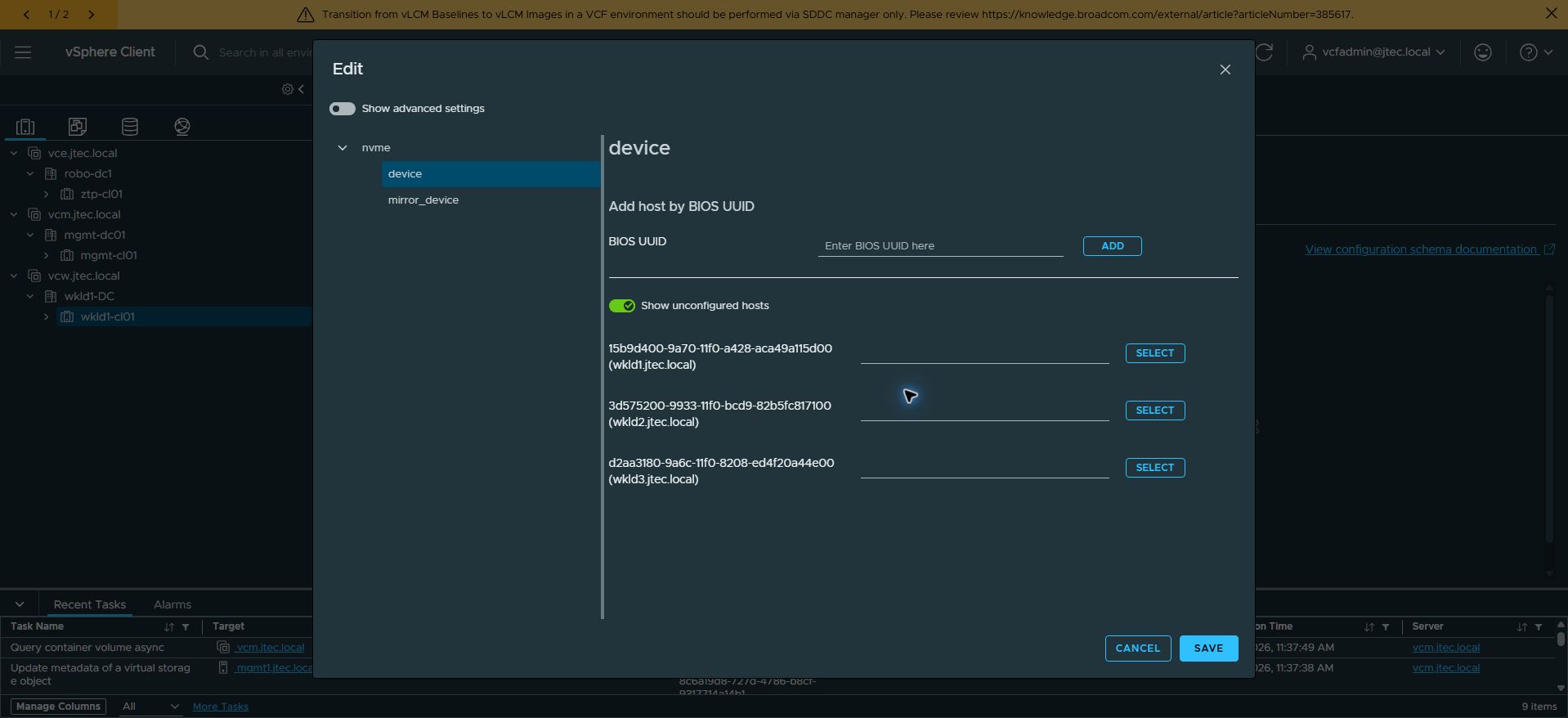The image size is (1568, 718).
Task: Collapse the navigator panel with the chevron
Action: click(x=301, y=89)
